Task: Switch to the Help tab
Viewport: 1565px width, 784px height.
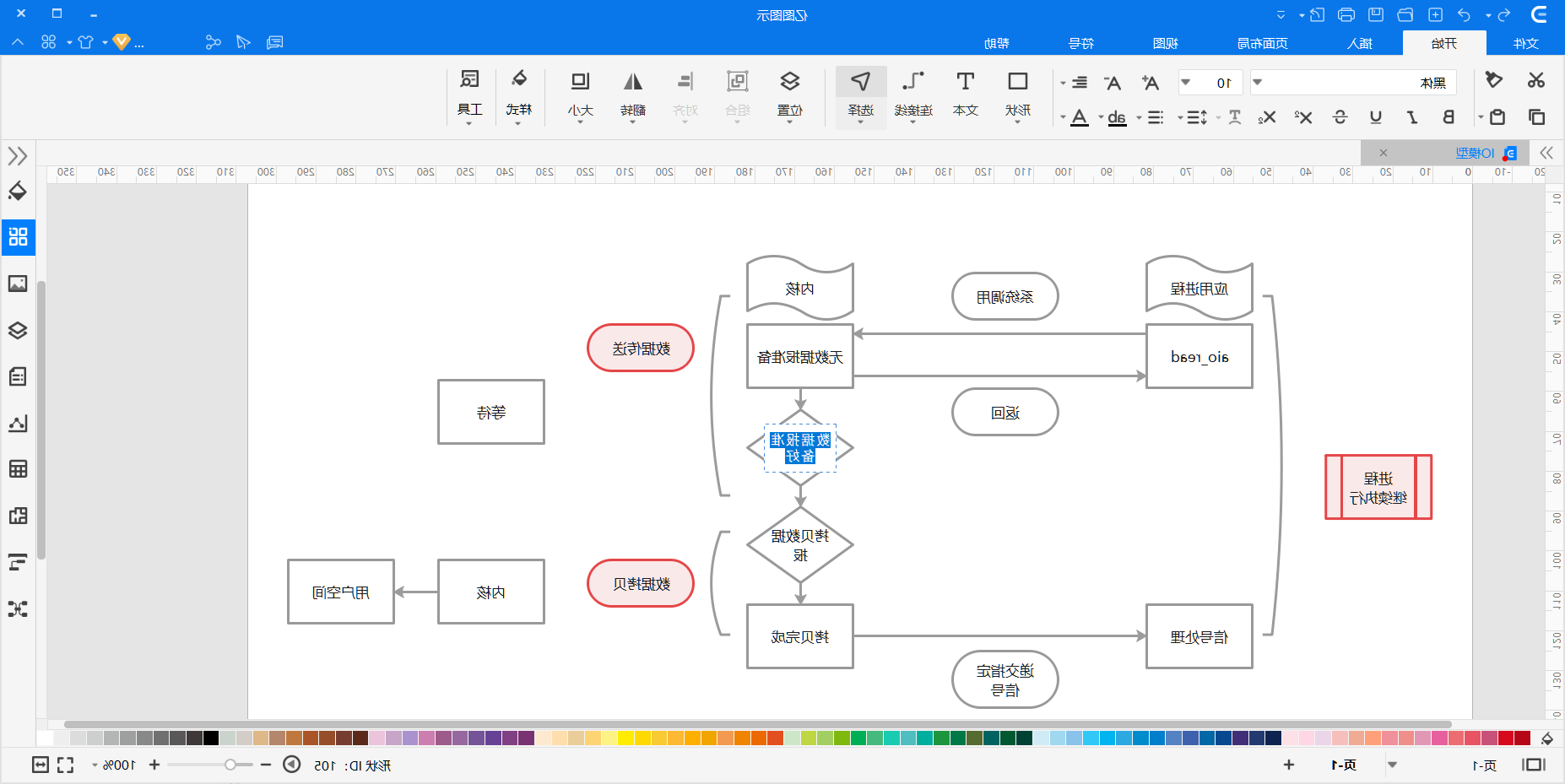Action: [x=997, y=43]
